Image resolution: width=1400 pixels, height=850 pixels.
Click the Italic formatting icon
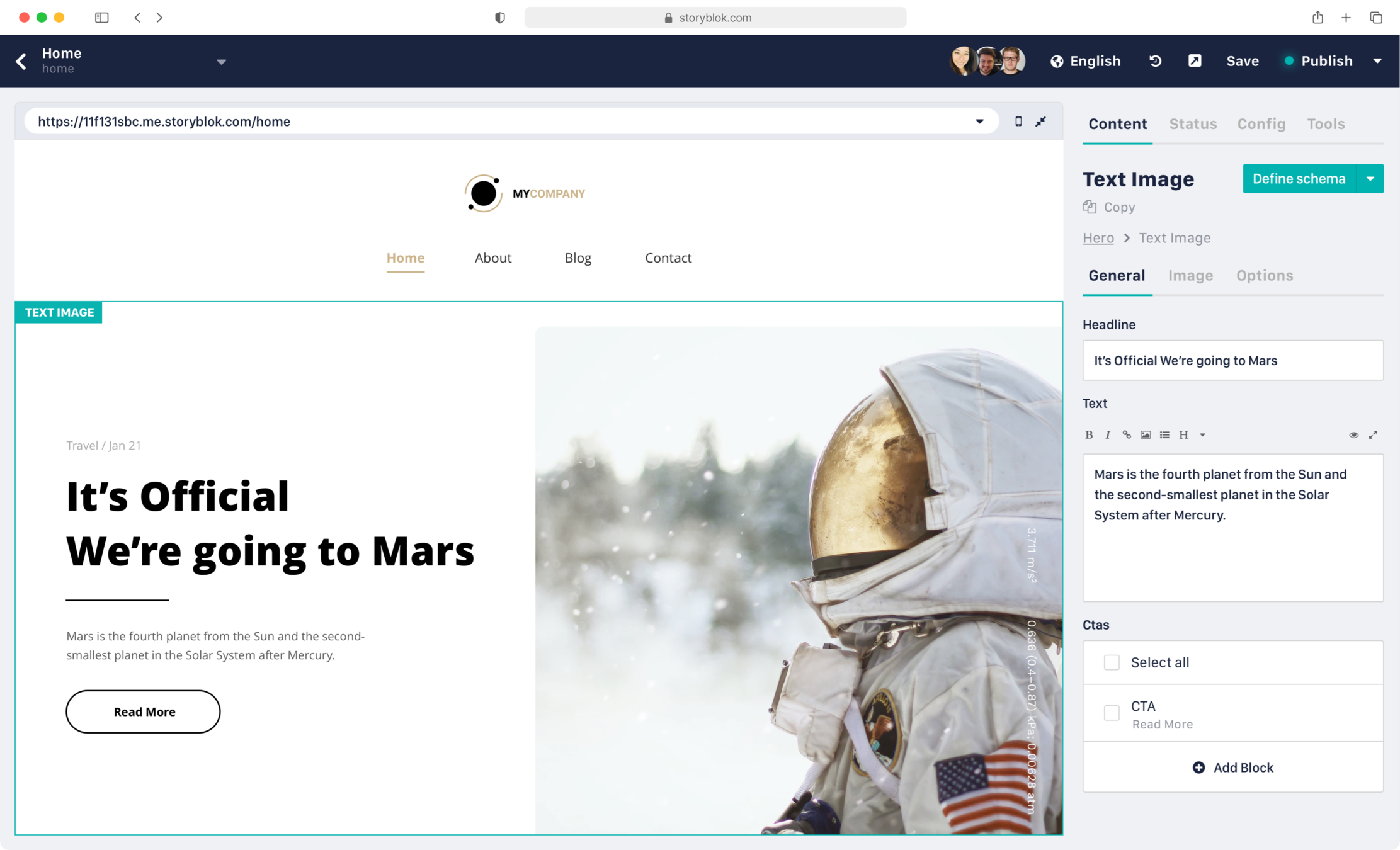[1108, 435]
